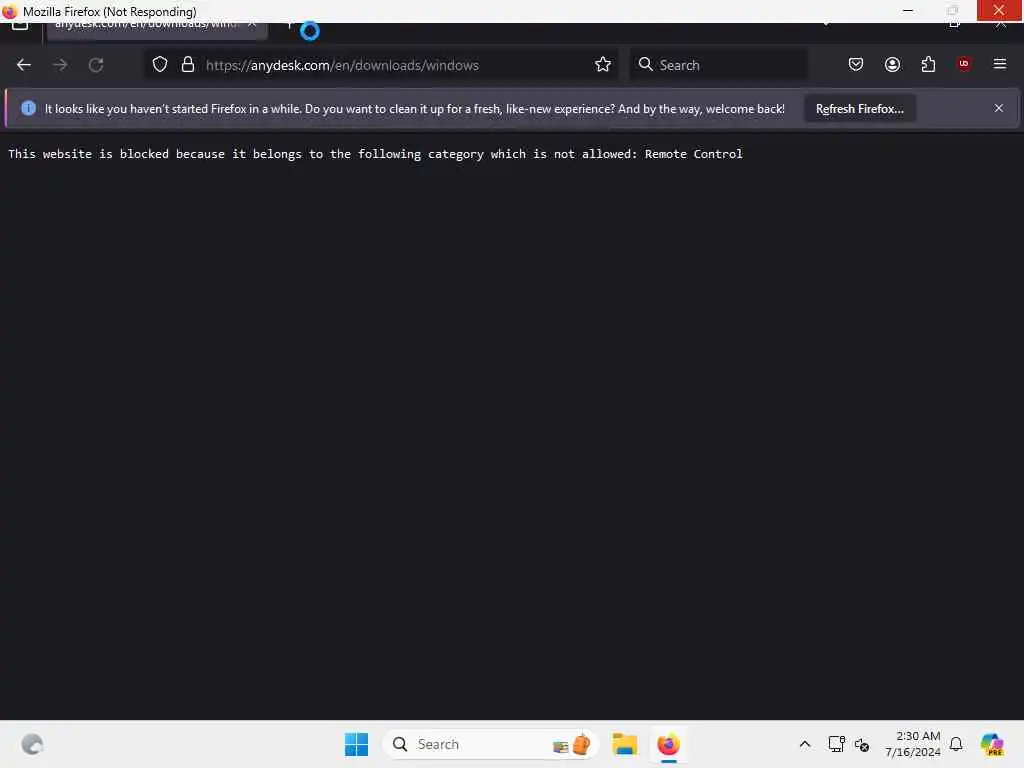Focus the Firefox Search box
The image size is (1024, 768).
point(718,65)
